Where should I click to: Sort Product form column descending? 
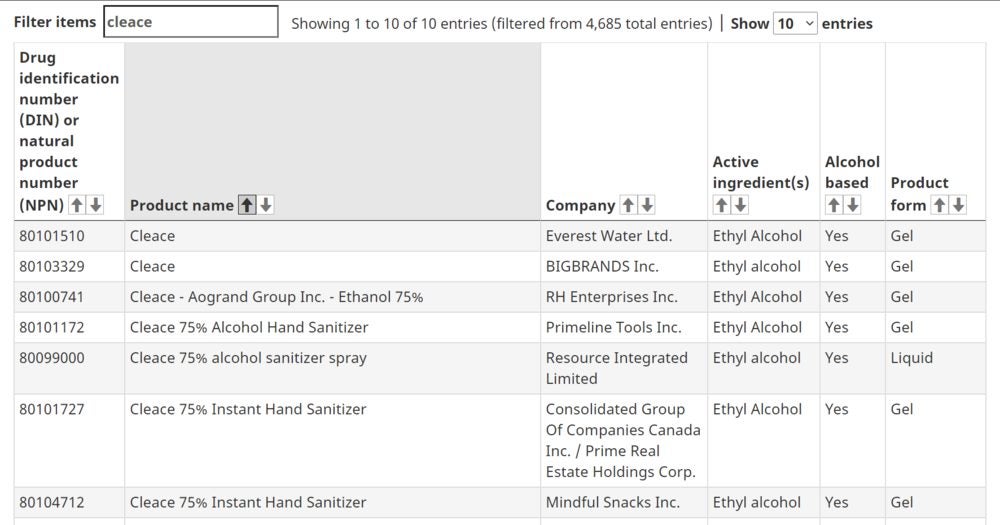(959, 205)
